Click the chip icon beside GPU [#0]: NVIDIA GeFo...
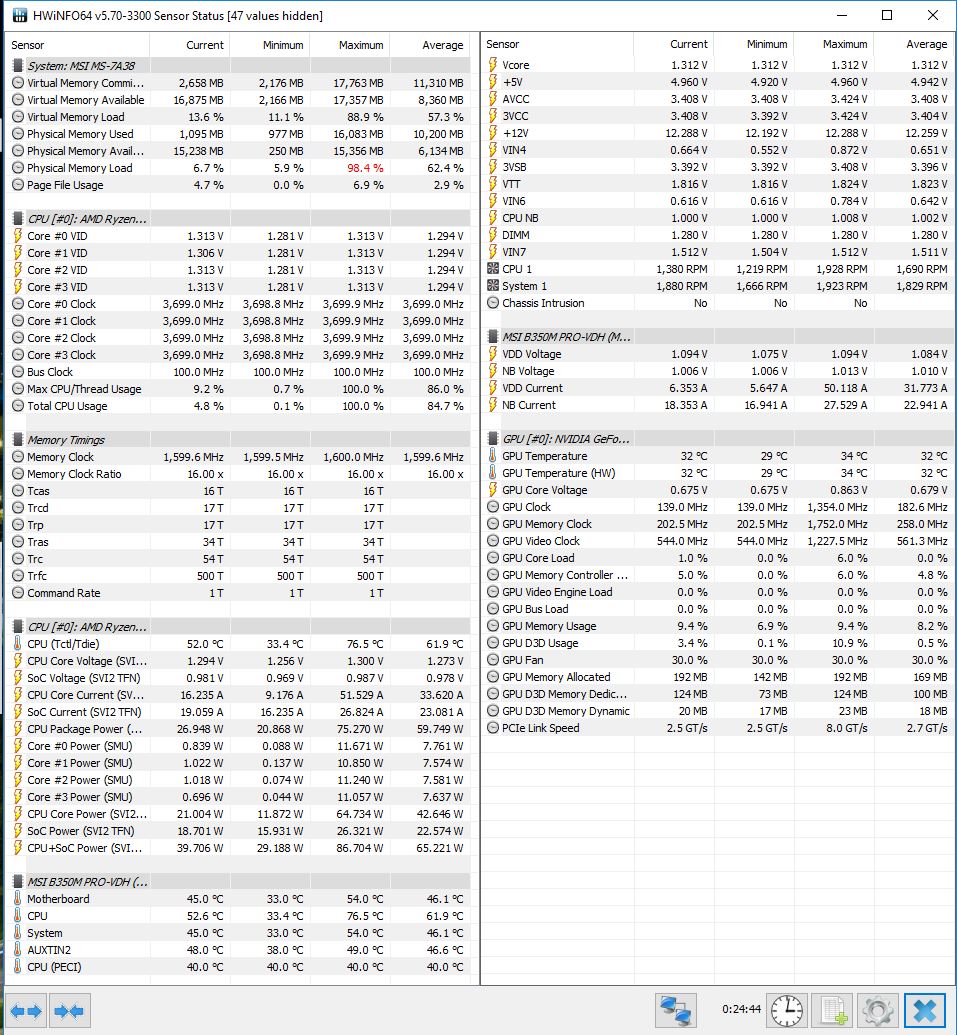Image resolution: width=957 pixels, height=1035 pixels. click(x=492, y=439)
